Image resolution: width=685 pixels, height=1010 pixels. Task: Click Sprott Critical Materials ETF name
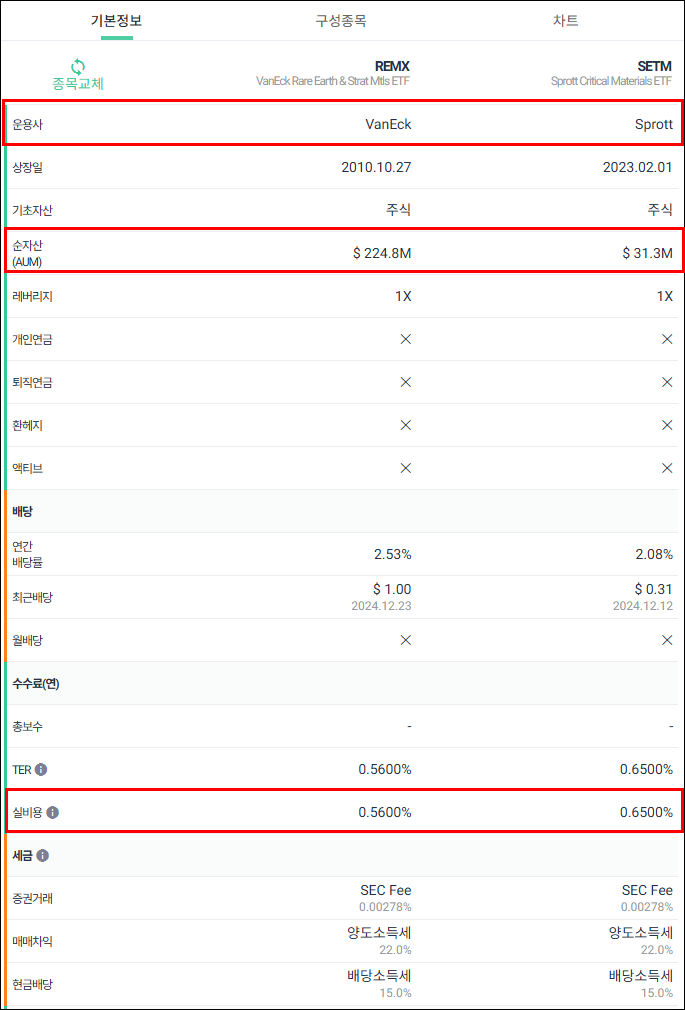(x=612, y=82)
